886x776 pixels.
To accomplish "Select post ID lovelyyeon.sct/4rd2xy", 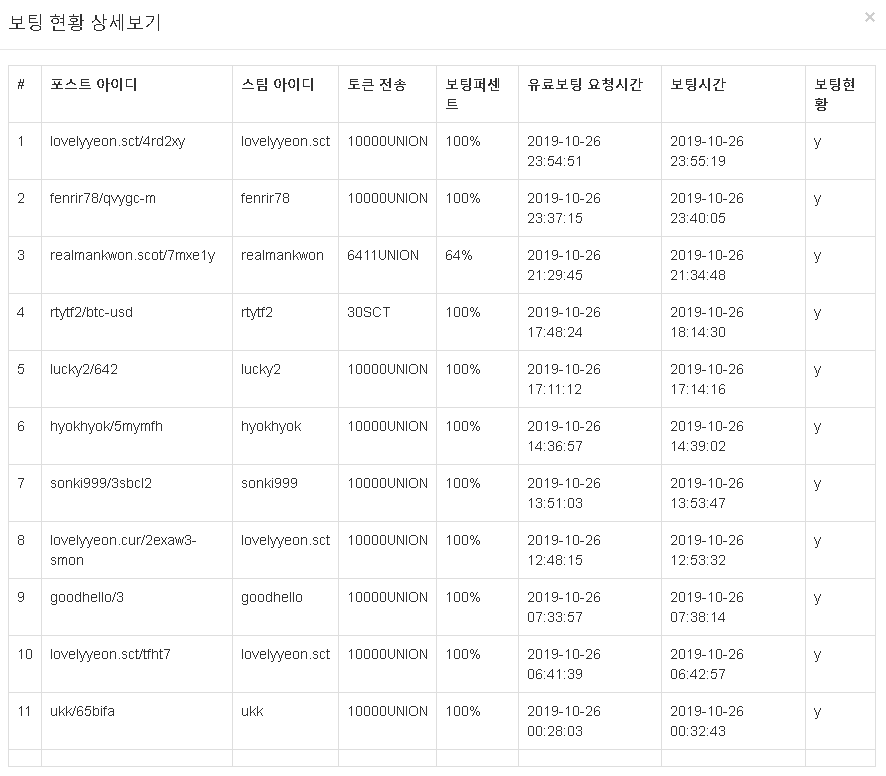I will [118, 141].
